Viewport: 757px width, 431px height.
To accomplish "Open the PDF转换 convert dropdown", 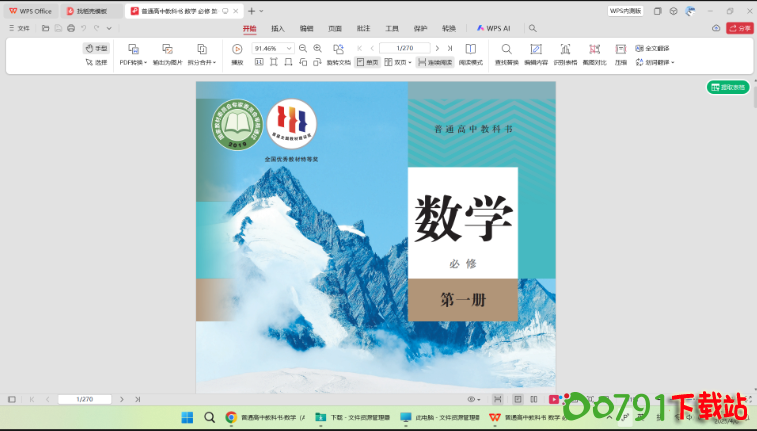I will [133, 62].
